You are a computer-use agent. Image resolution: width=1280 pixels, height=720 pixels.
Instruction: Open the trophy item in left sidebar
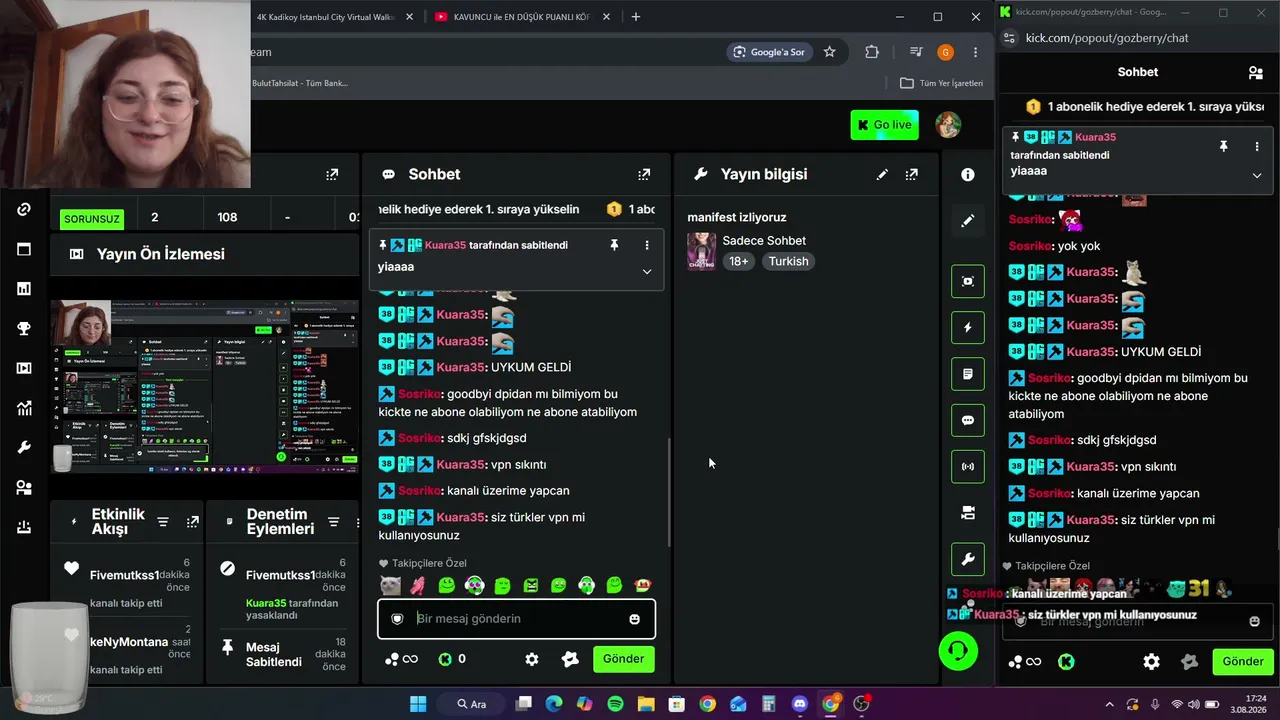point(24,328)
